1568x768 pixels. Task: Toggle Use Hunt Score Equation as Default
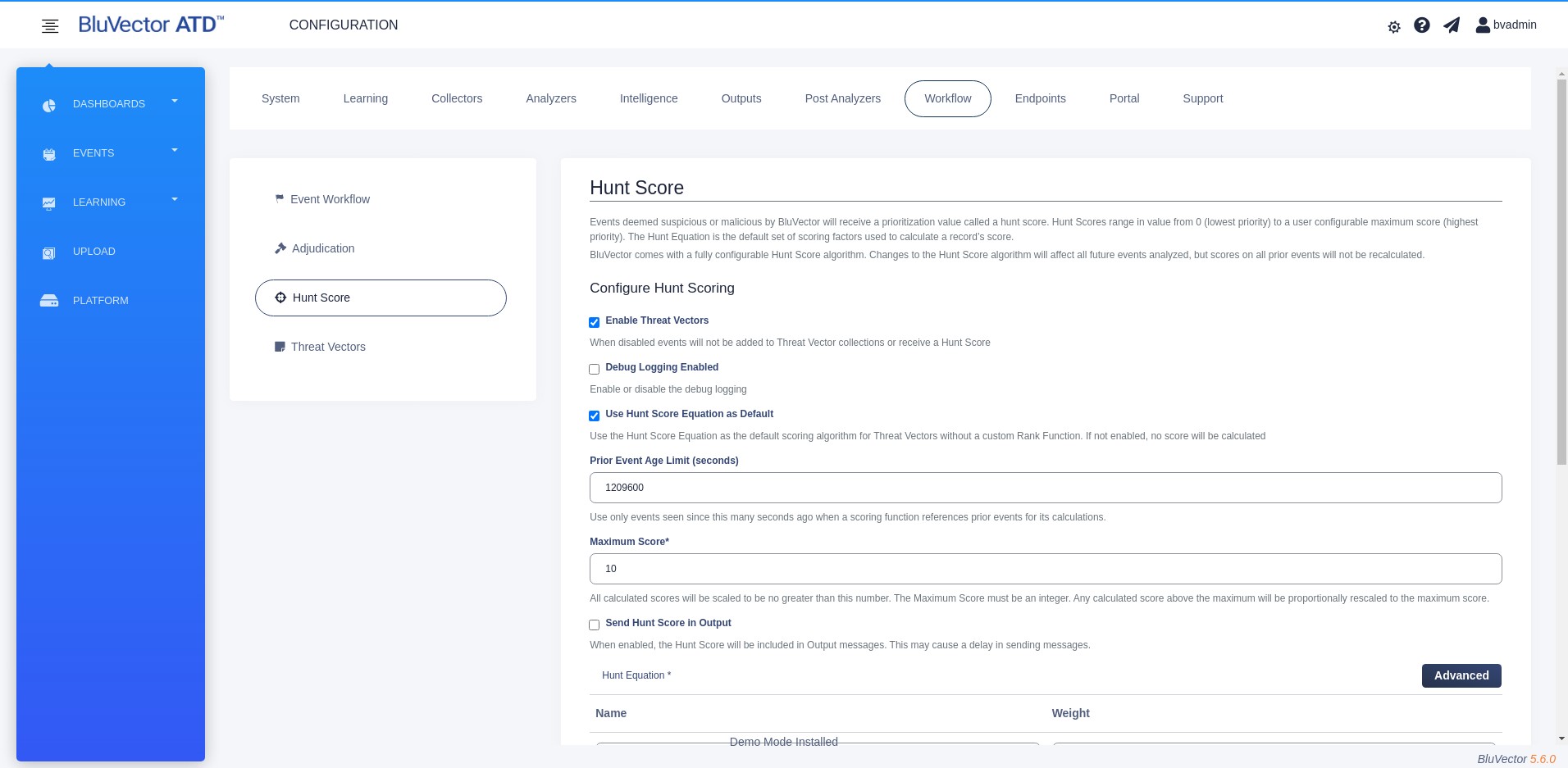coord(595,416)
